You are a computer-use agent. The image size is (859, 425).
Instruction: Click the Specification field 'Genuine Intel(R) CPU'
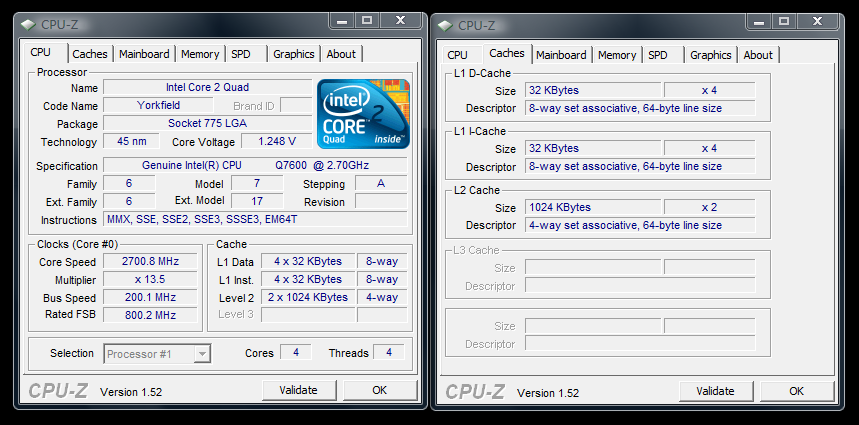click(x=255, y=165)
